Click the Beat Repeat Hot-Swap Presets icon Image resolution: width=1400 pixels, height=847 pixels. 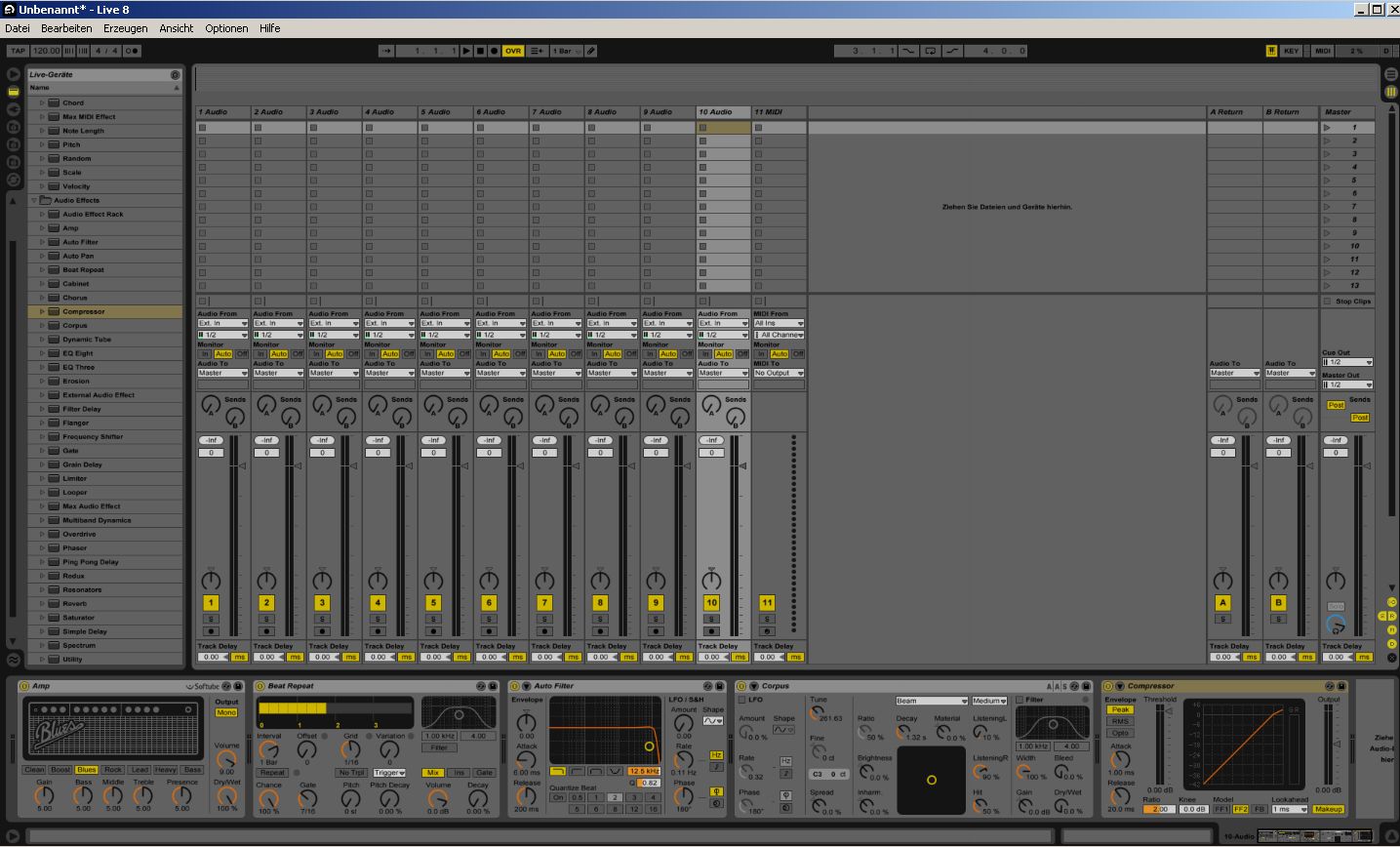pos(480,686)
